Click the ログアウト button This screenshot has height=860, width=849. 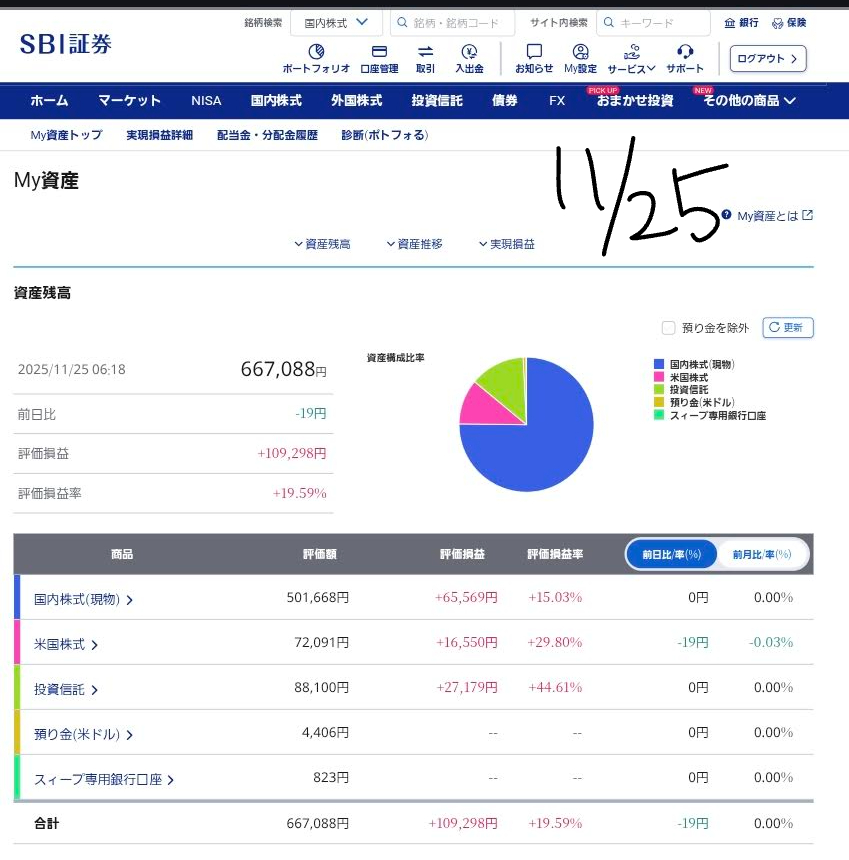(x=767, y=58)
